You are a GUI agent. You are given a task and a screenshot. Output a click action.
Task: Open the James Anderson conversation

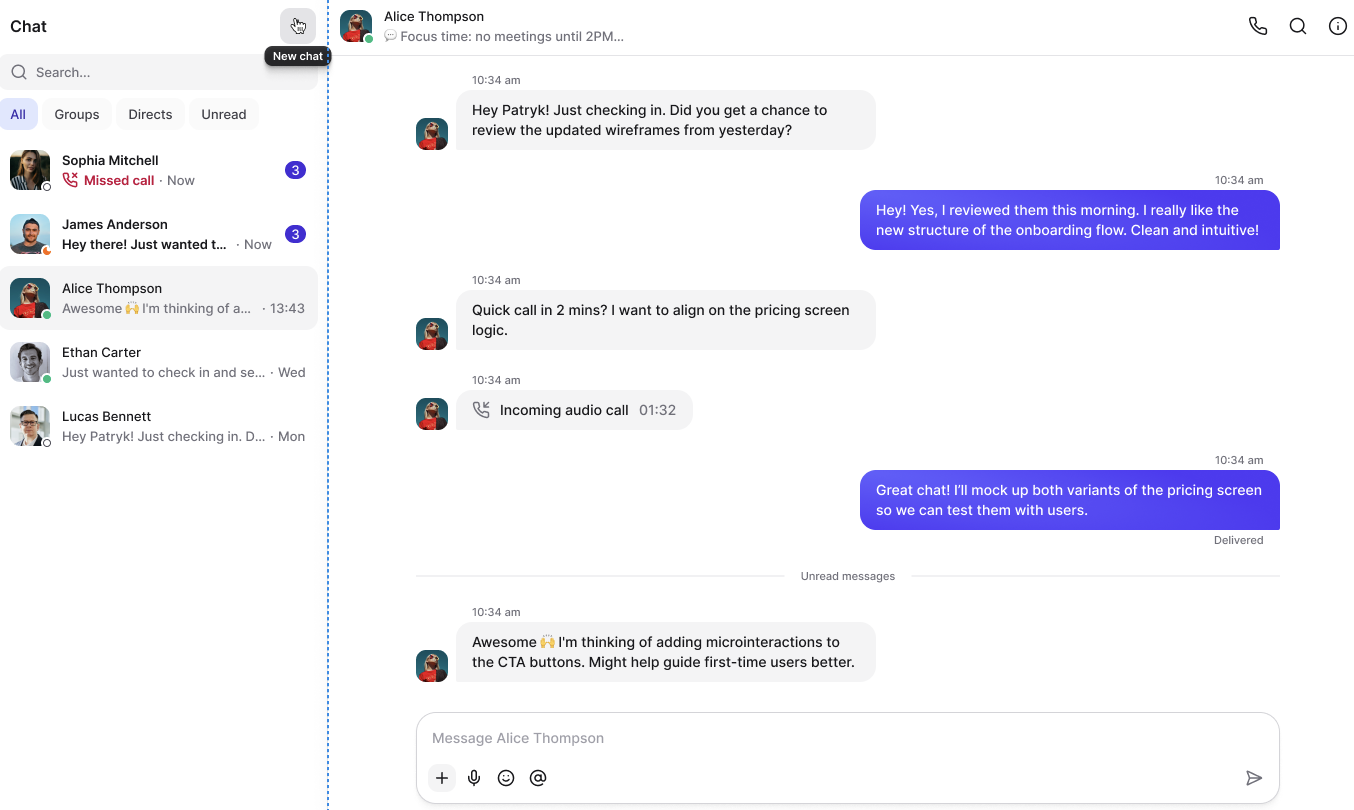158,234
